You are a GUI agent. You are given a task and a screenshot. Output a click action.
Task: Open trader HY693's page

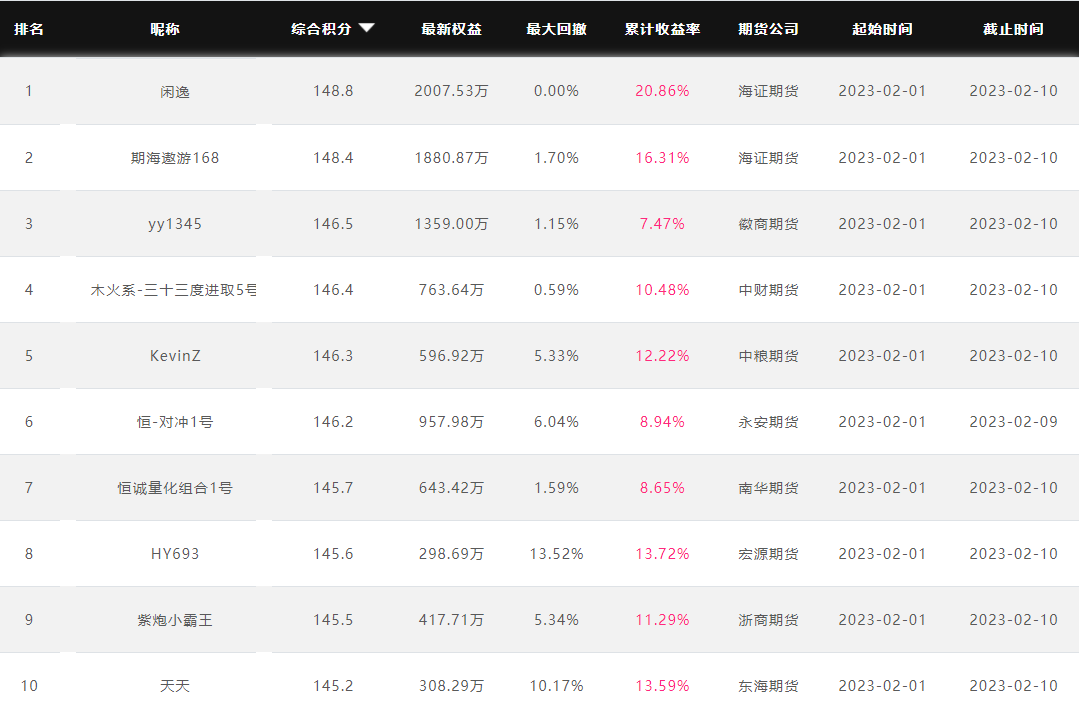click(x=175, y=554)
